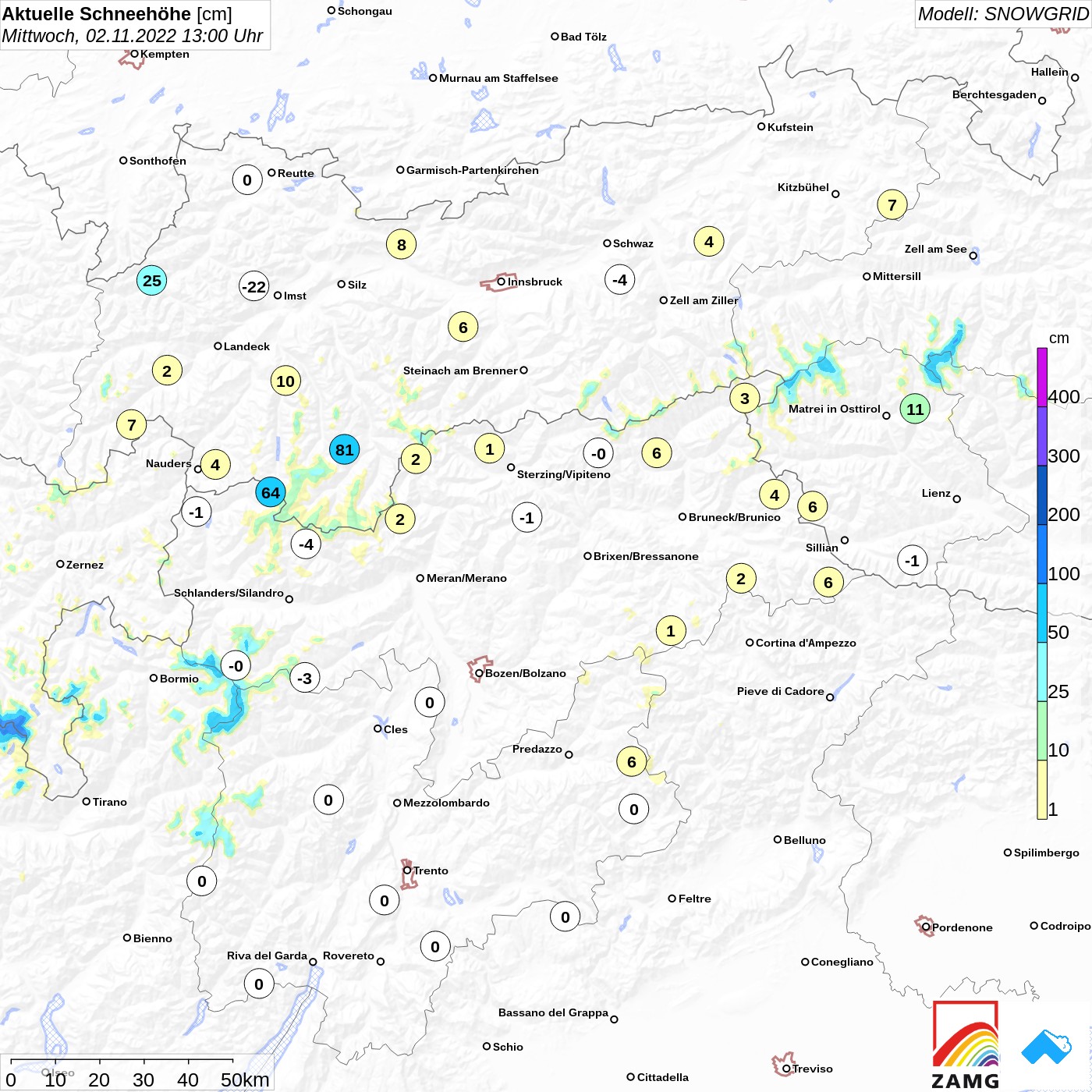
Task: Click the Belluno town label
Action: pyautogui.click(x=804, y=840)
